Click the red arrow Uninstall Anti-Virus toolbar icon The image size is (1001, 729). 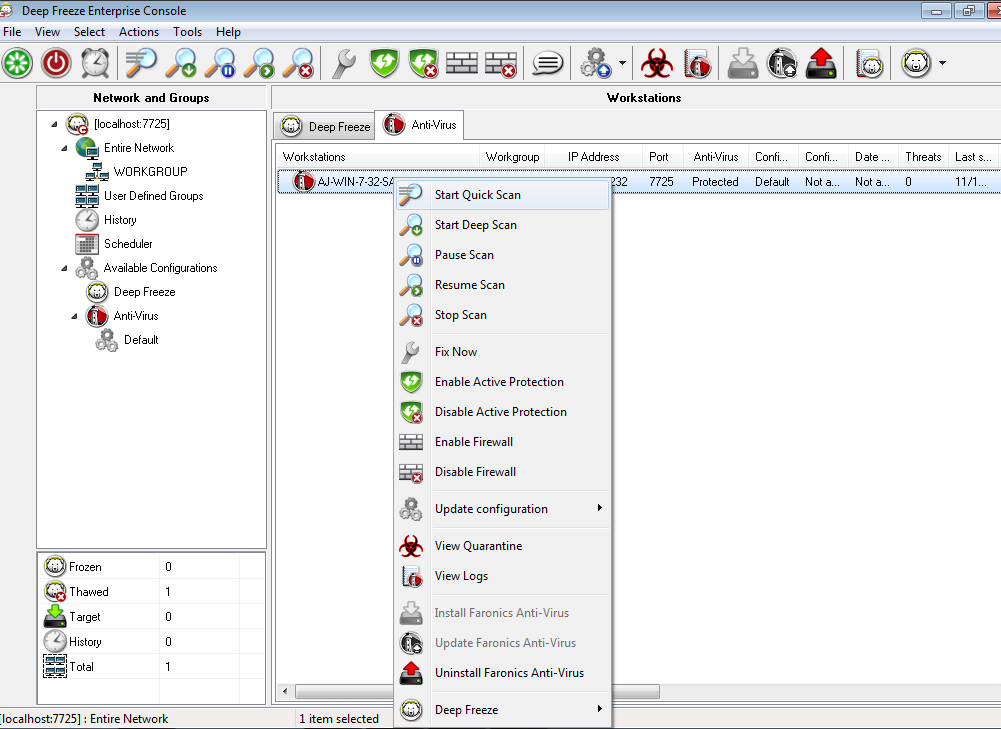[x=821, y=64]
